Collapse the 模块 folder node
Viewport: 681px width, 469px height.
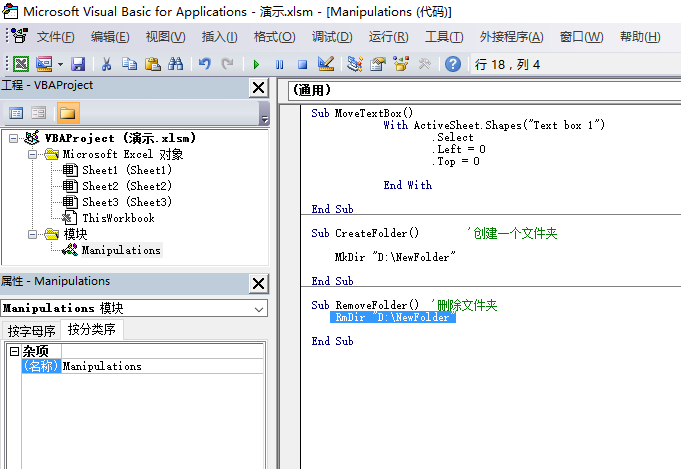[x=33, y=234]
